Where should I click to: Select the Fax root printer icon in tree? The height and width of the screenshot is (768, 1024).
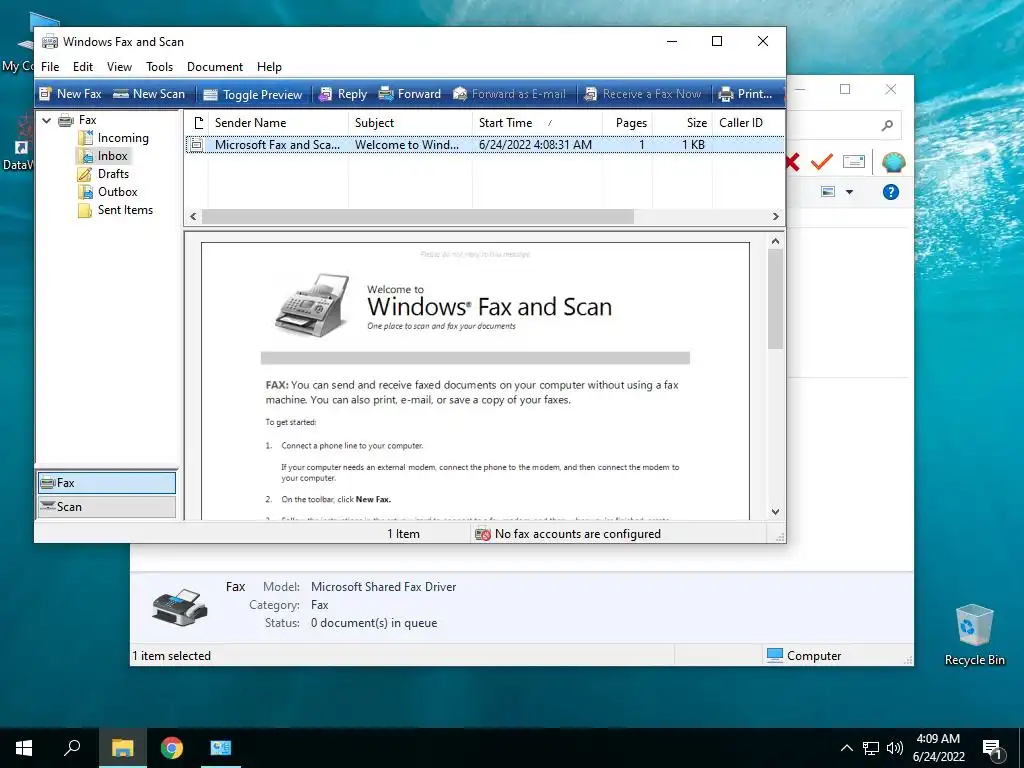[66, 120]
